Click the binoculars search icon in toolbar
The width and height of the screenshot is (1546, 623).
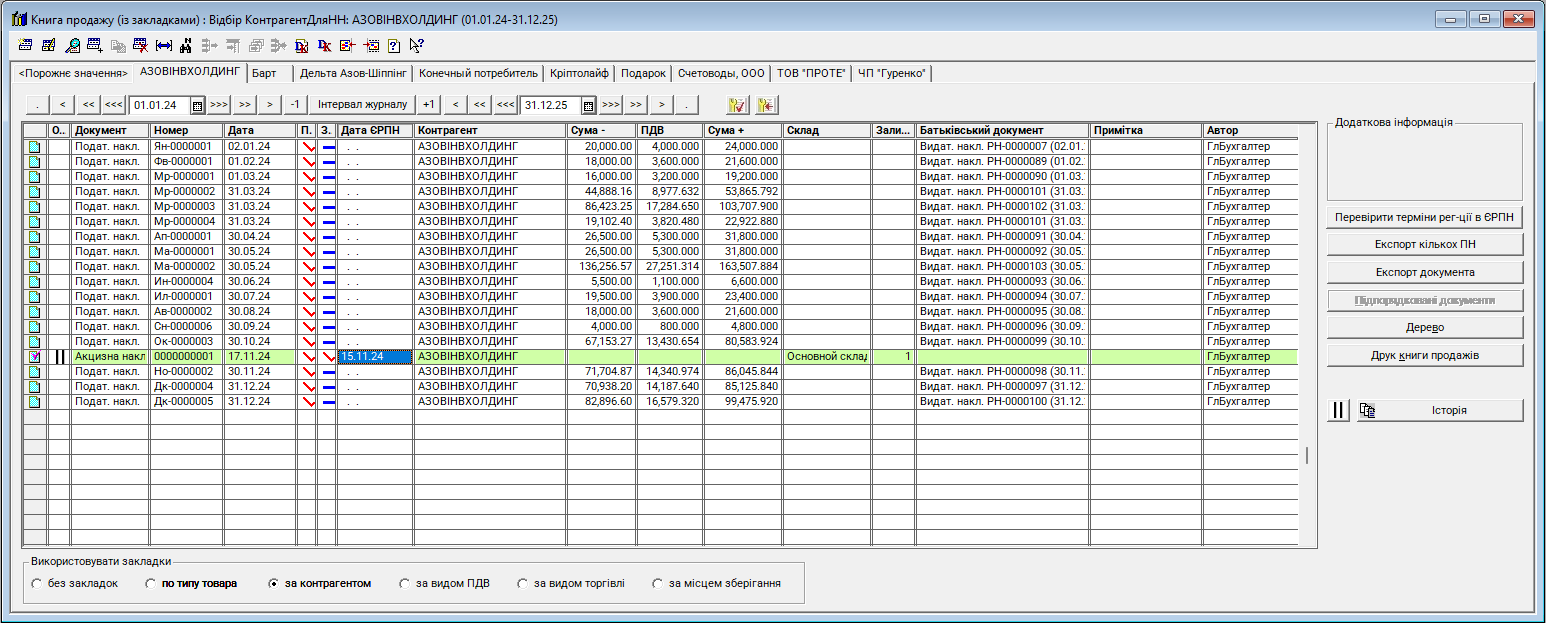point(186,45)
